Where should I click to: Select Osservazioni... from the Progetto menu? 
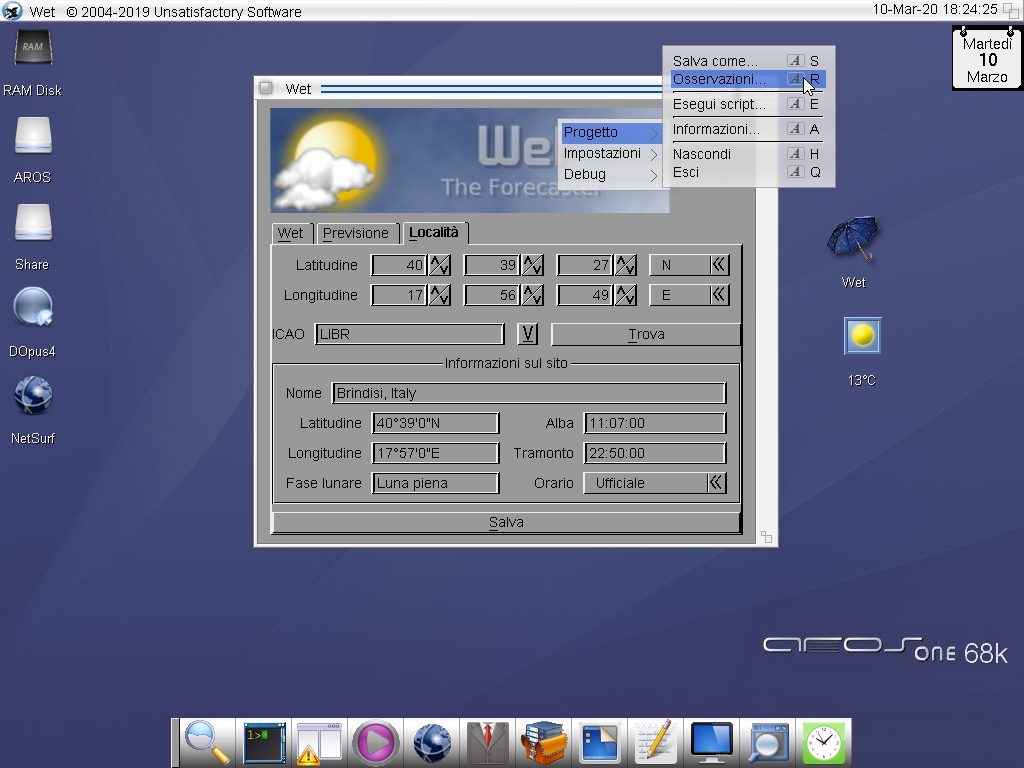(x=719, y=79)
